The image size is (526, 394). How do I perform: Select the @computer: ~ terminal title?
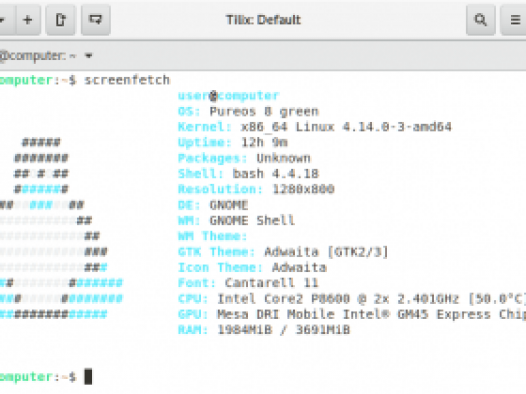click(x=38, y=56)
